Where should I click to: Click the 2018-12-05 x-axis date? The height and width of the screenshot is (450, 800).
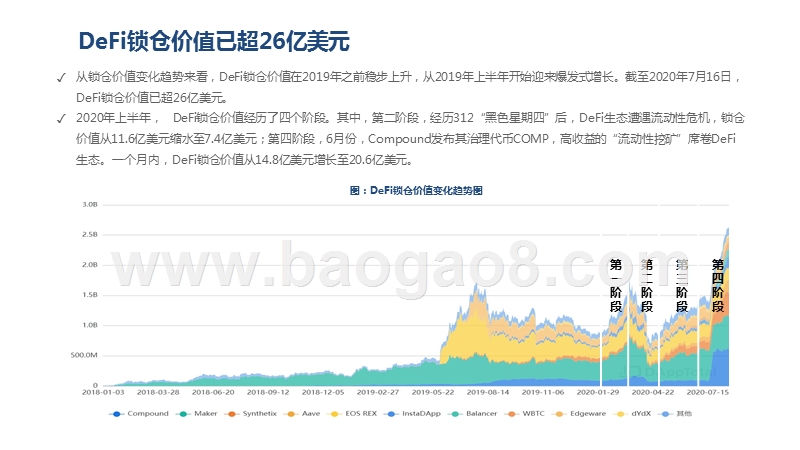point(323,392)
